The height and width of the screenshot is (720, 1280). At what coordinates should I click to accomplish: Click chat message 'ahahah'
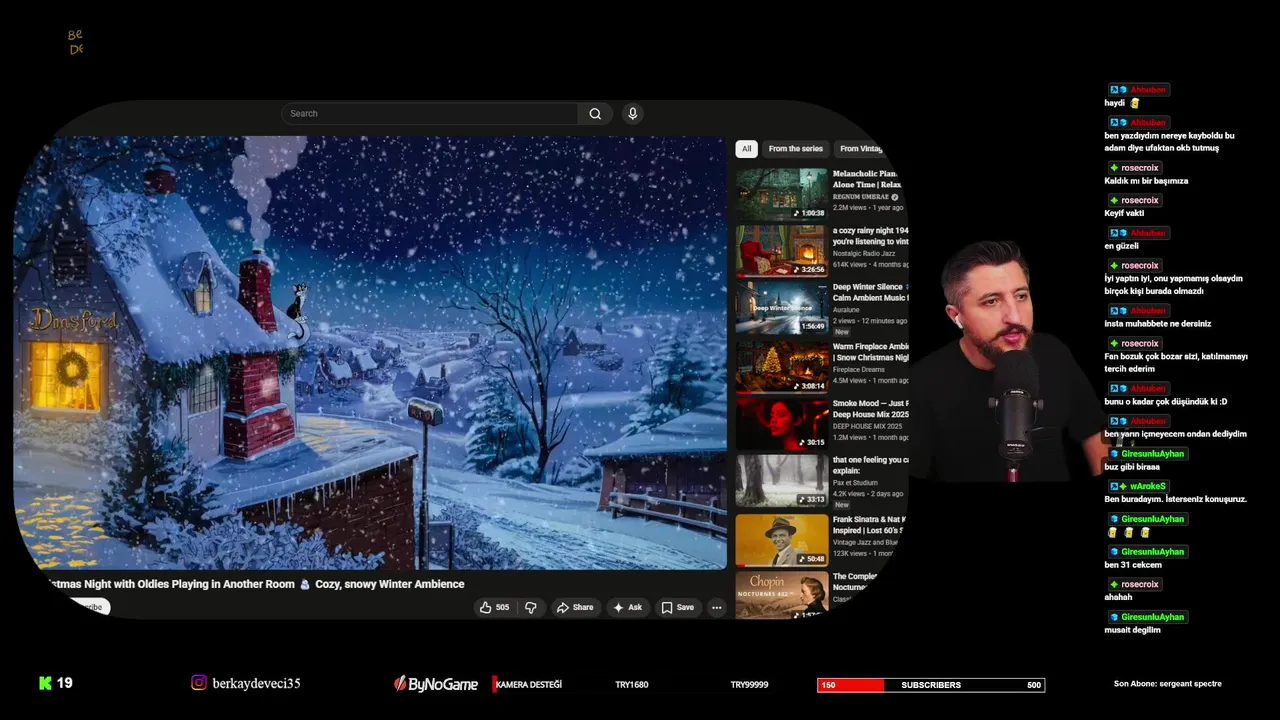click(x=1118, y=597)
